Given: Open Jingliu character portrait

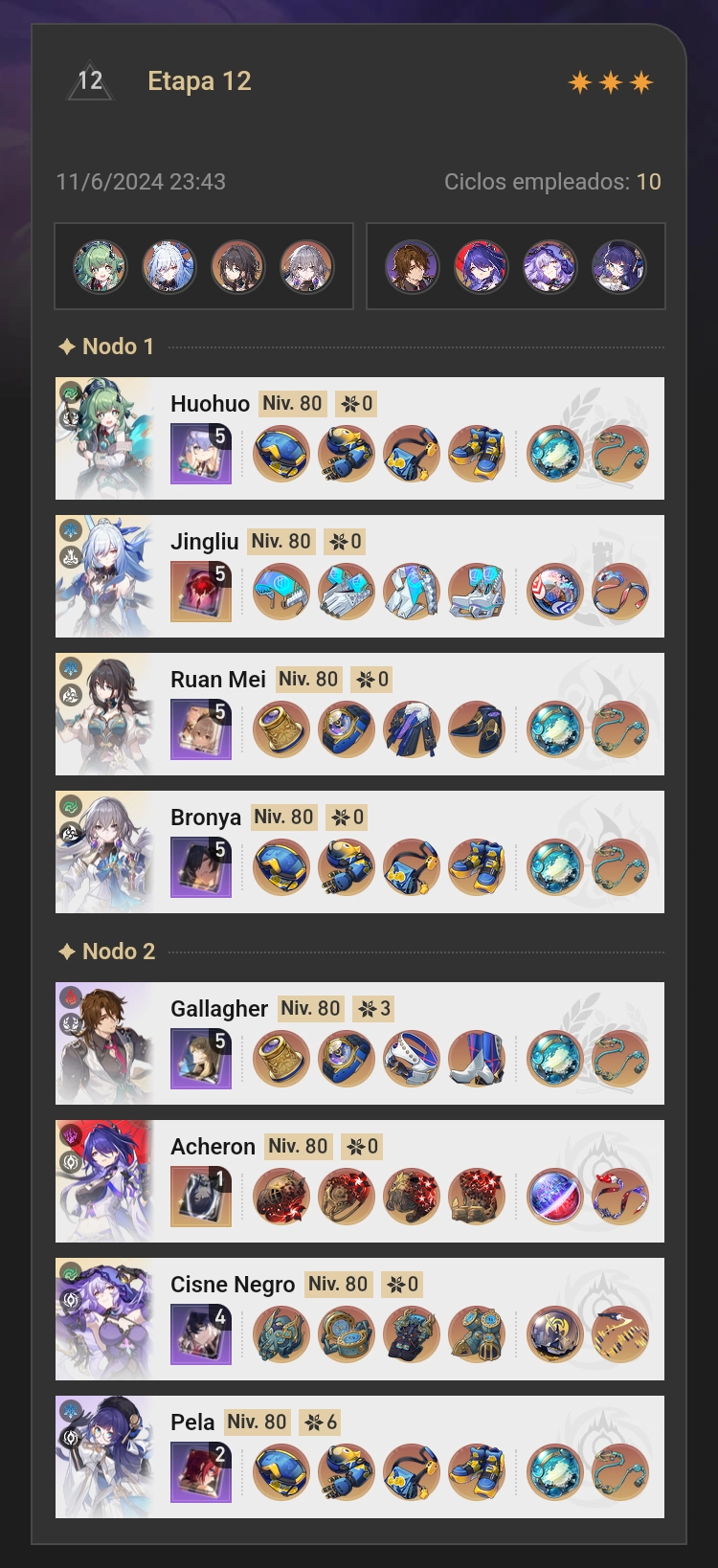Looking at the screenshot, I should pos(105,576).
